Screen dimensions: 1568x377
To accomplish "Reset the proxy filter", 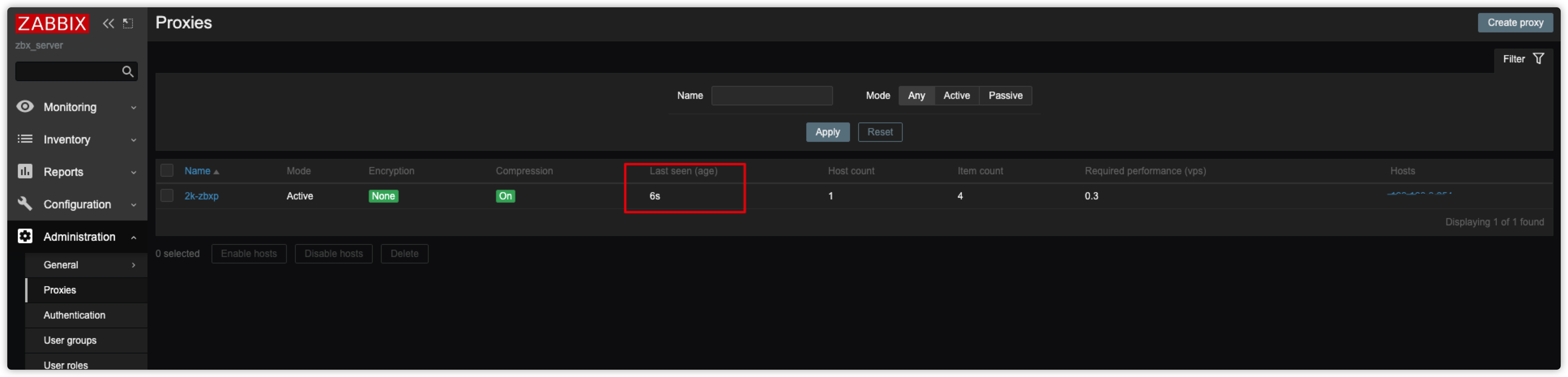I will (x=880, y=132).
